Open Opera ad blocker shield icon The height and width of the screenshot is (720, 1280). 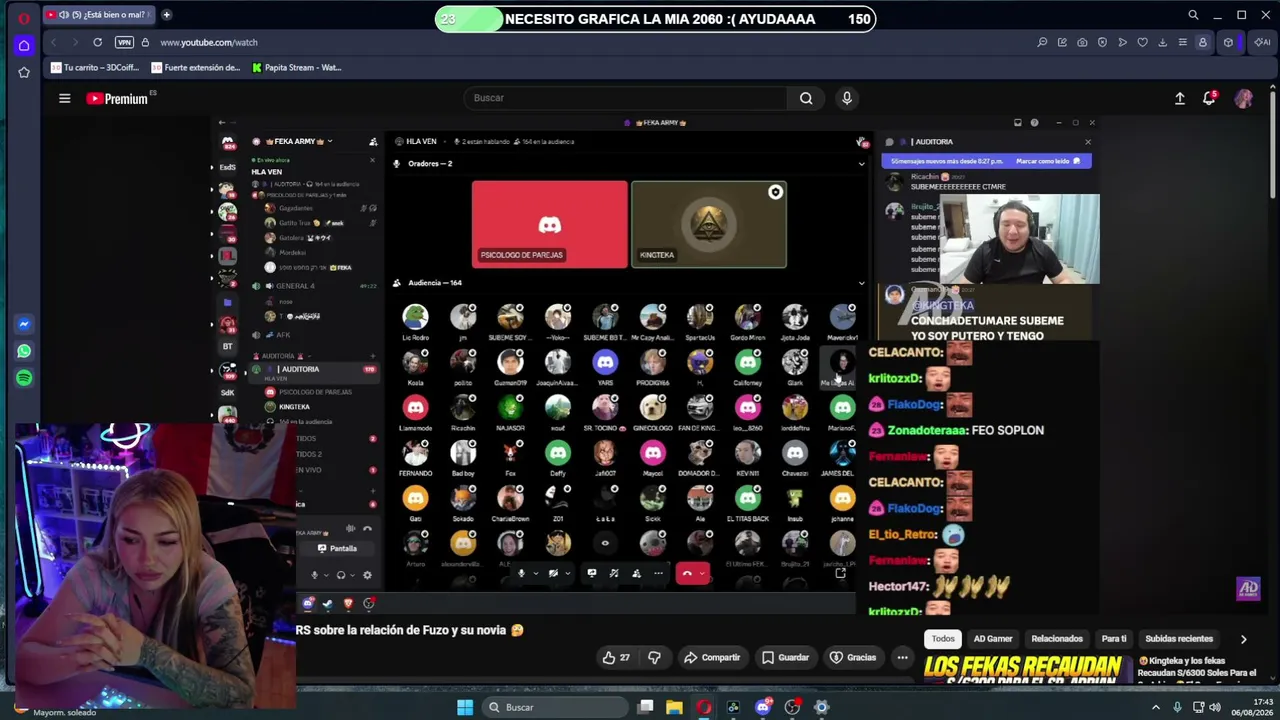pyautogui.click(x=1102, y=42)
